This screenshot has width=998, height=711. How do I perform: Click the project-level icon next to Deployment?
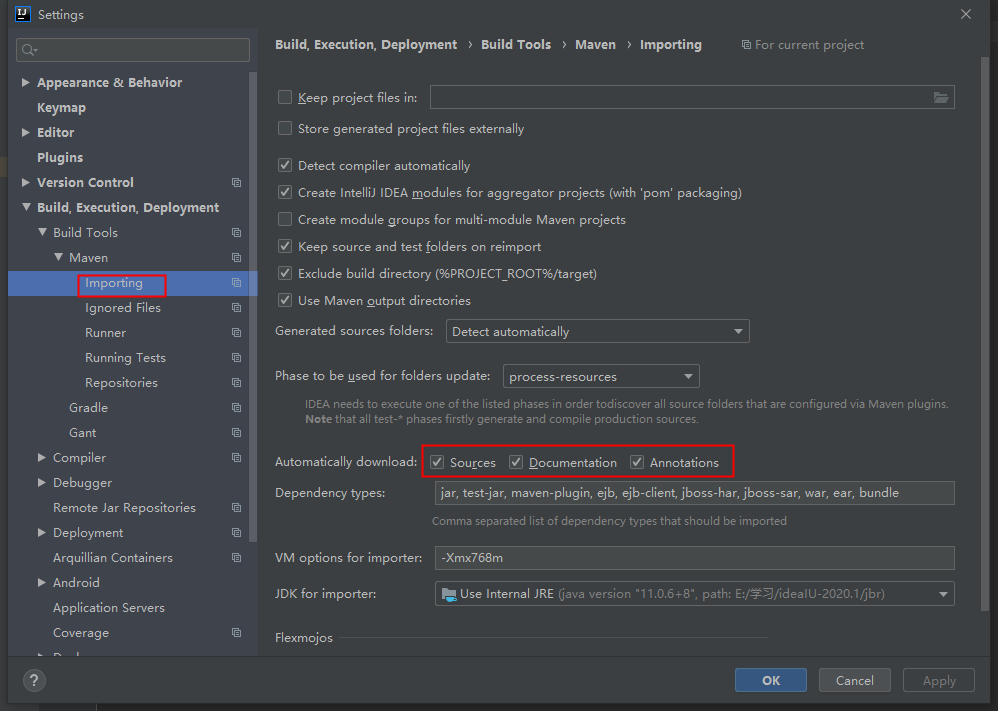click(x=237, y=533)
